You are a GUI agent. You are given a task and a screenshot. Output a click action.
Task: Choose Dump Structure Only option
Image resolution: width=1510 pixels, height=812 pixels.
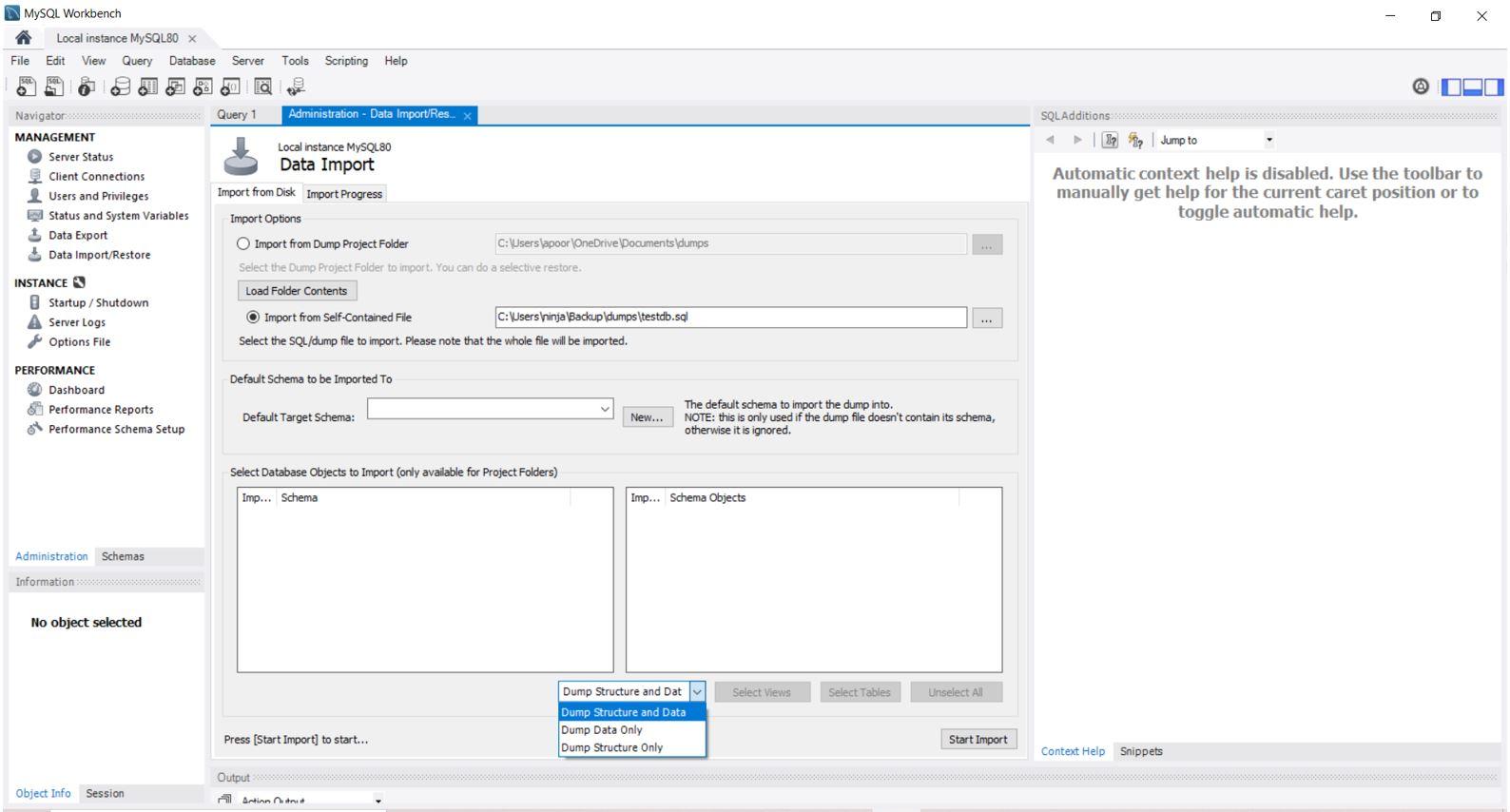tap(632, 747)
